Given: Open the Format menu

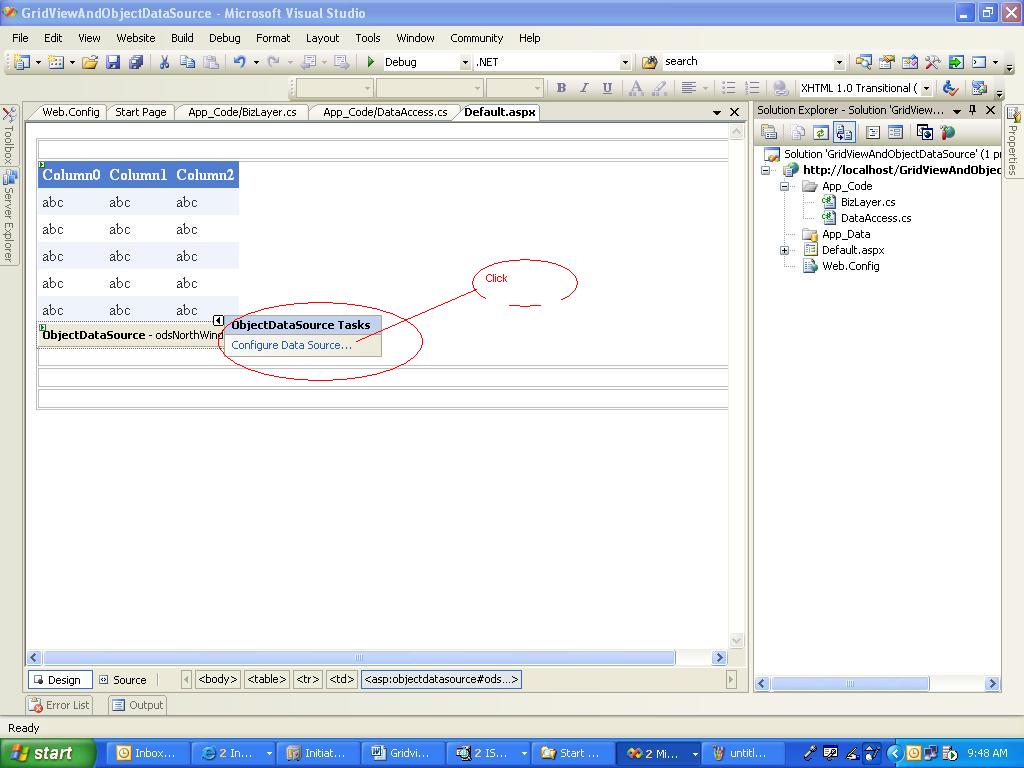Looking at the screenshot, I should (273, 38).
